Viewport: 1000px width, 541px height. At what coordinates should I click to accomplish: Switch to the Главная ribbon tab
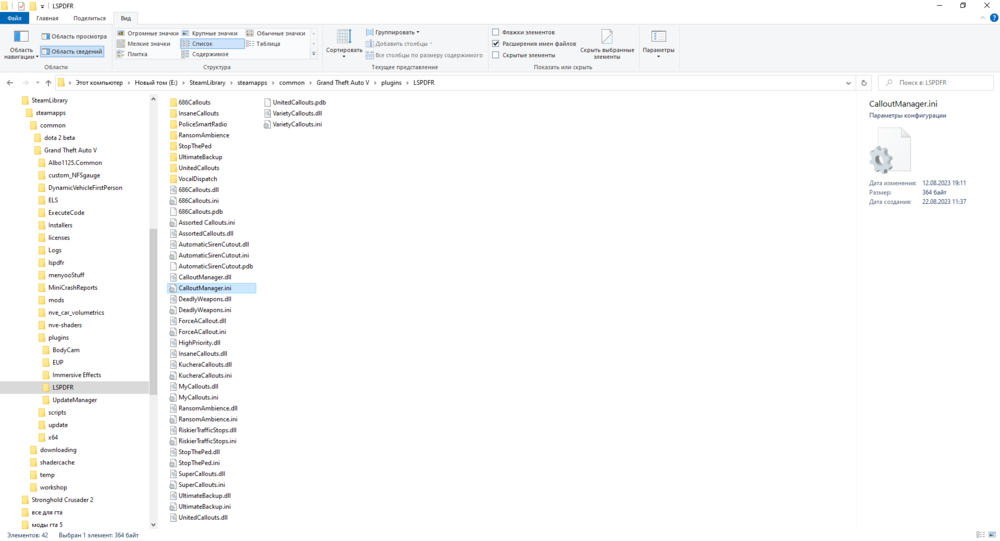tap(47, 19)
